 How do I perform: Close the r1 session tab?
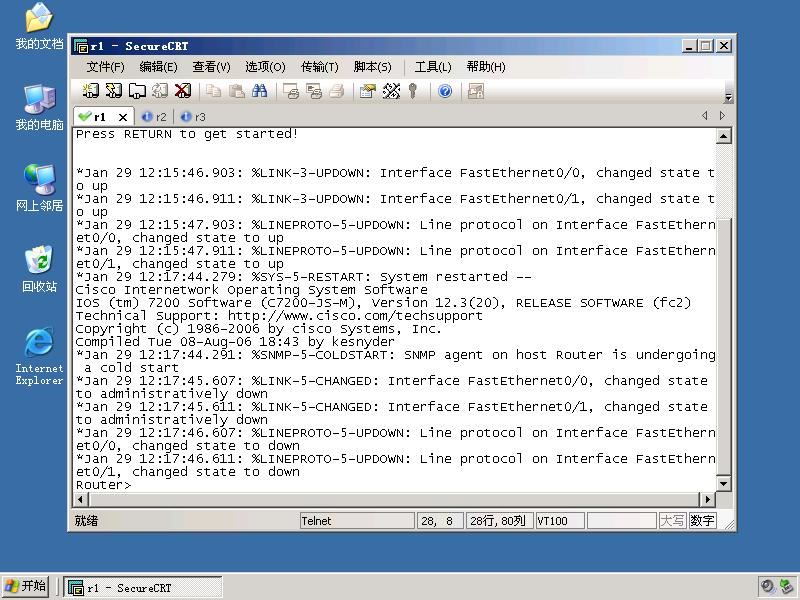(x=122, y=117)
